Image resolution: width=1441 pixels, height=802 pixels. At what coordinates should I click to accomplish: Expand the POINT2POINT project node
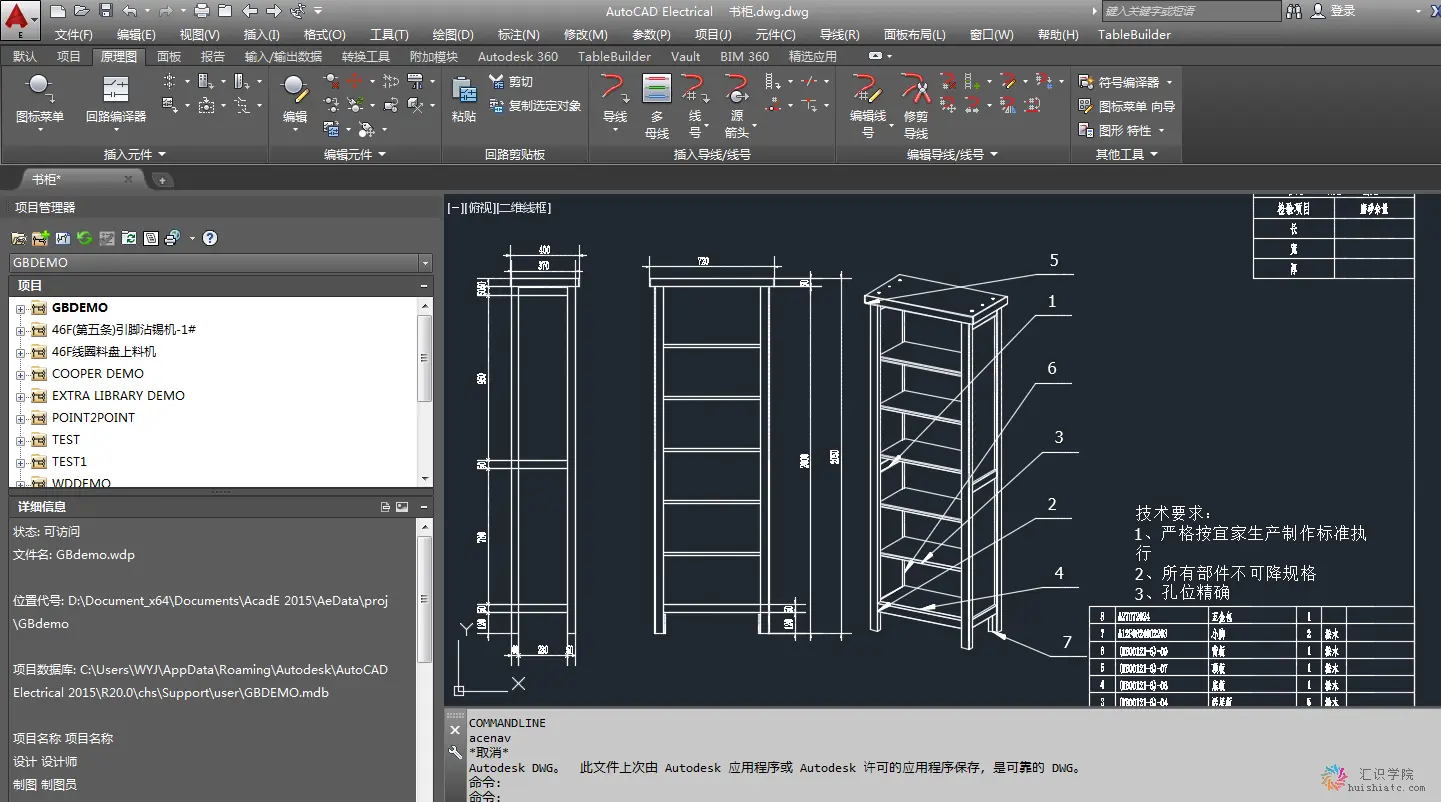coord(20,418)
